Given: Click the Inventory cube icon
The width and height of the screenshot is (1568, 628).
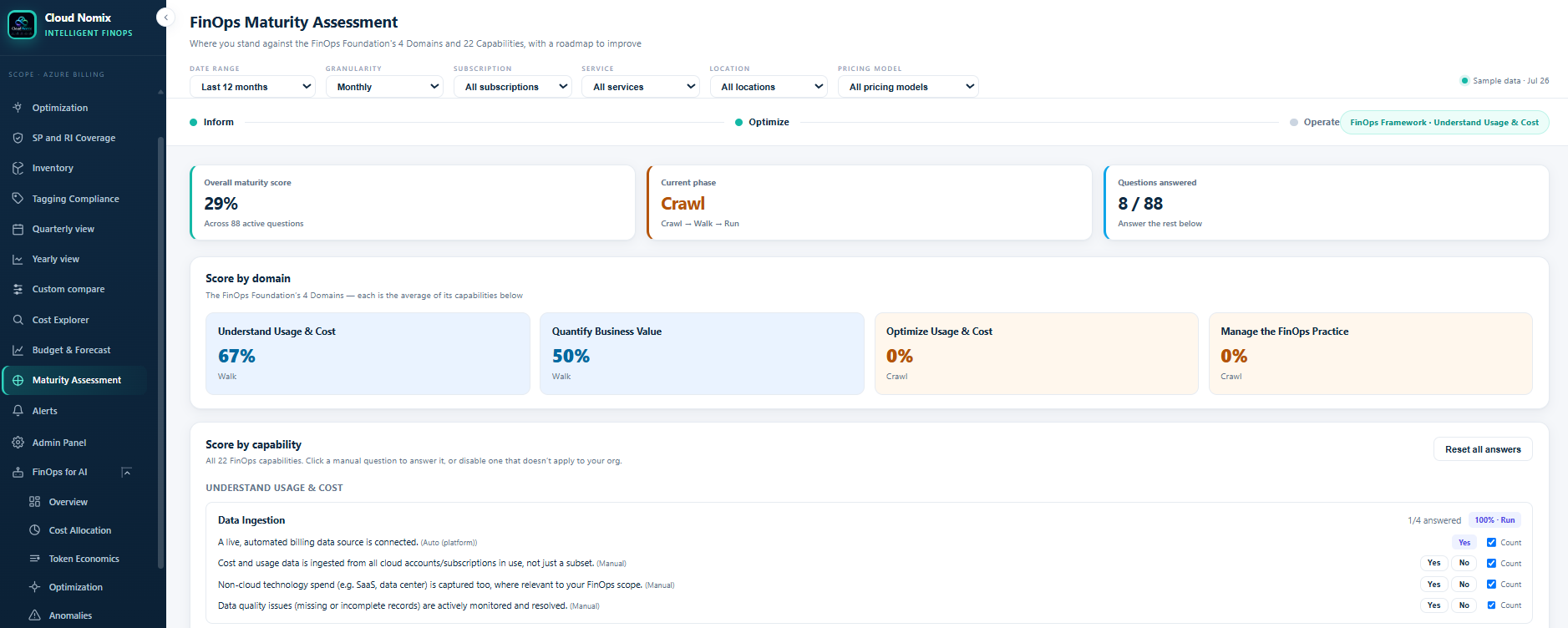Looking at the screenshot, I should tap(18, 168).
